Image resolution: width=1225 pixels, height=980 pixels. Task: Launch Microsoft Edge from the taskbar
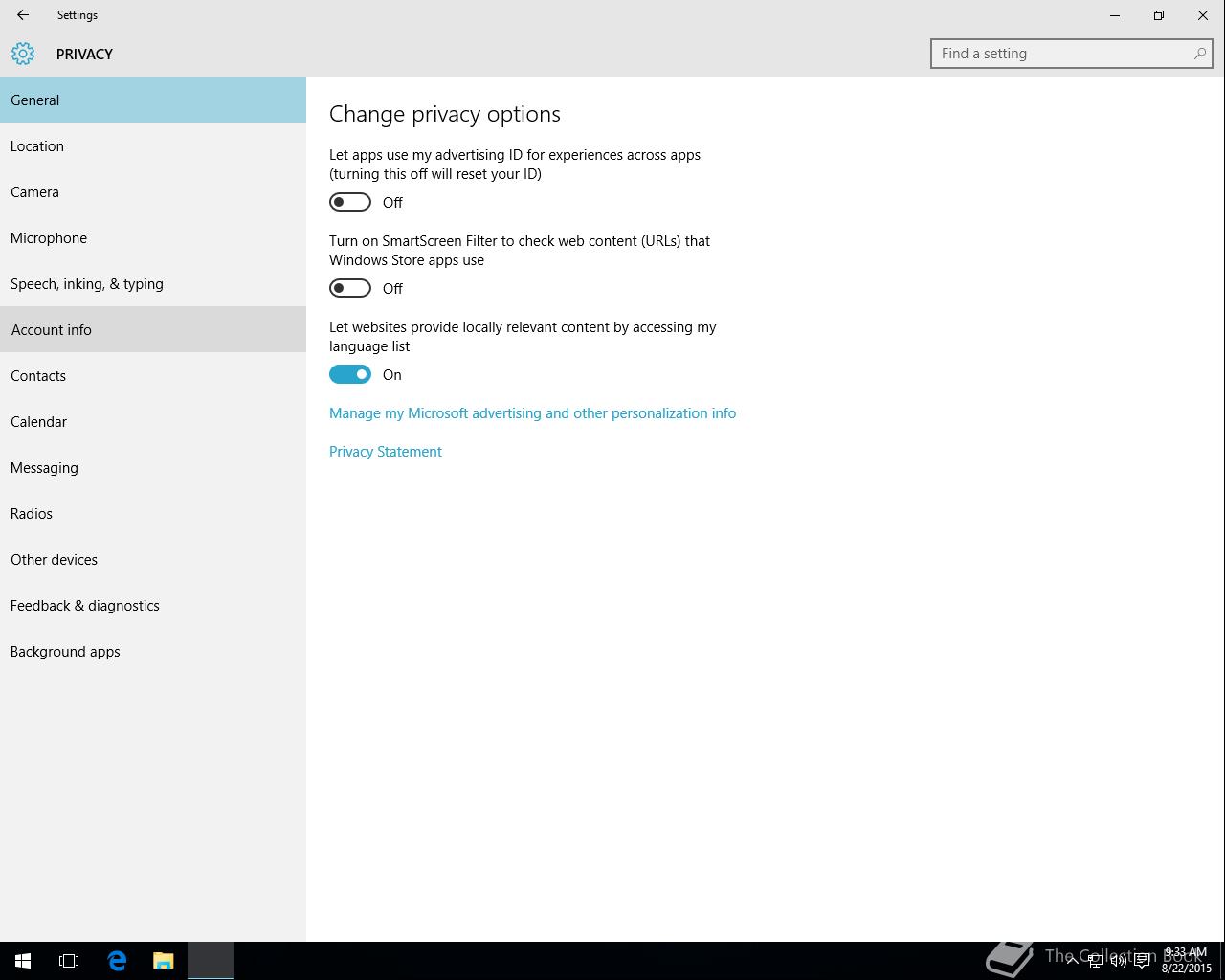tap(117, 961)
